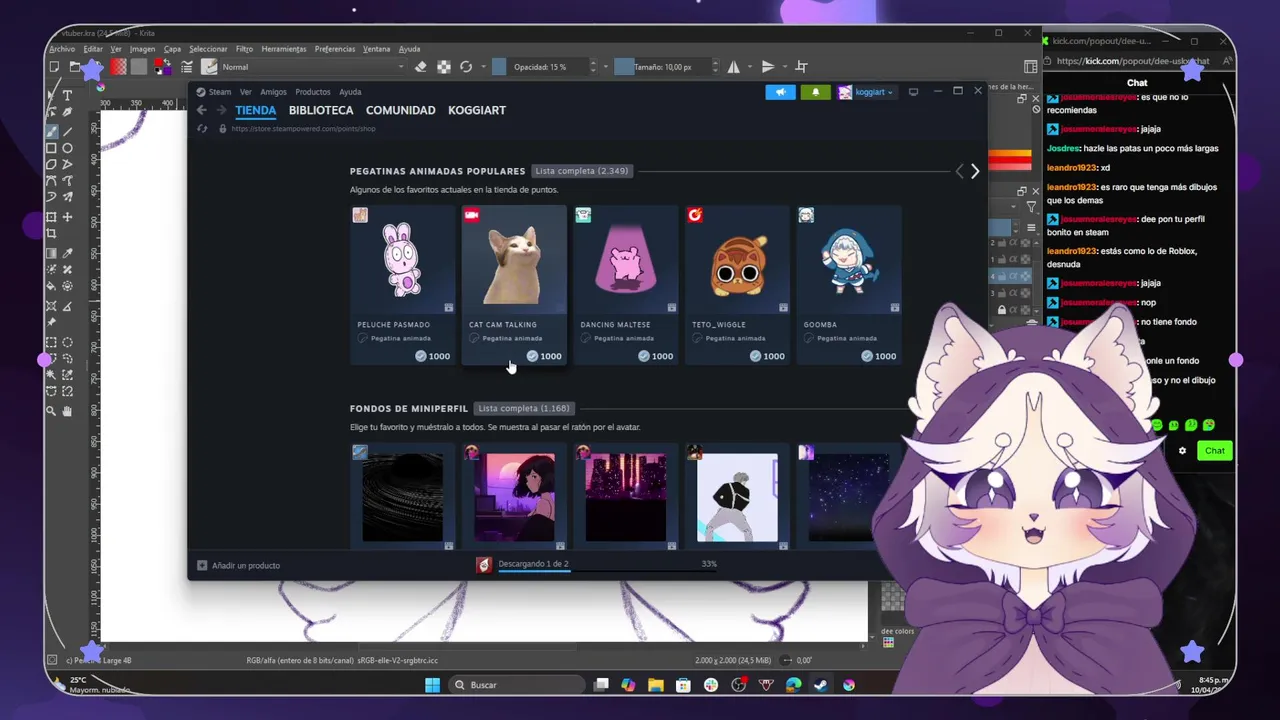The height and width of the screenshot is (720, 1280).
Task: Open Steam Amigos menu
Action: (x=273, y=92)
